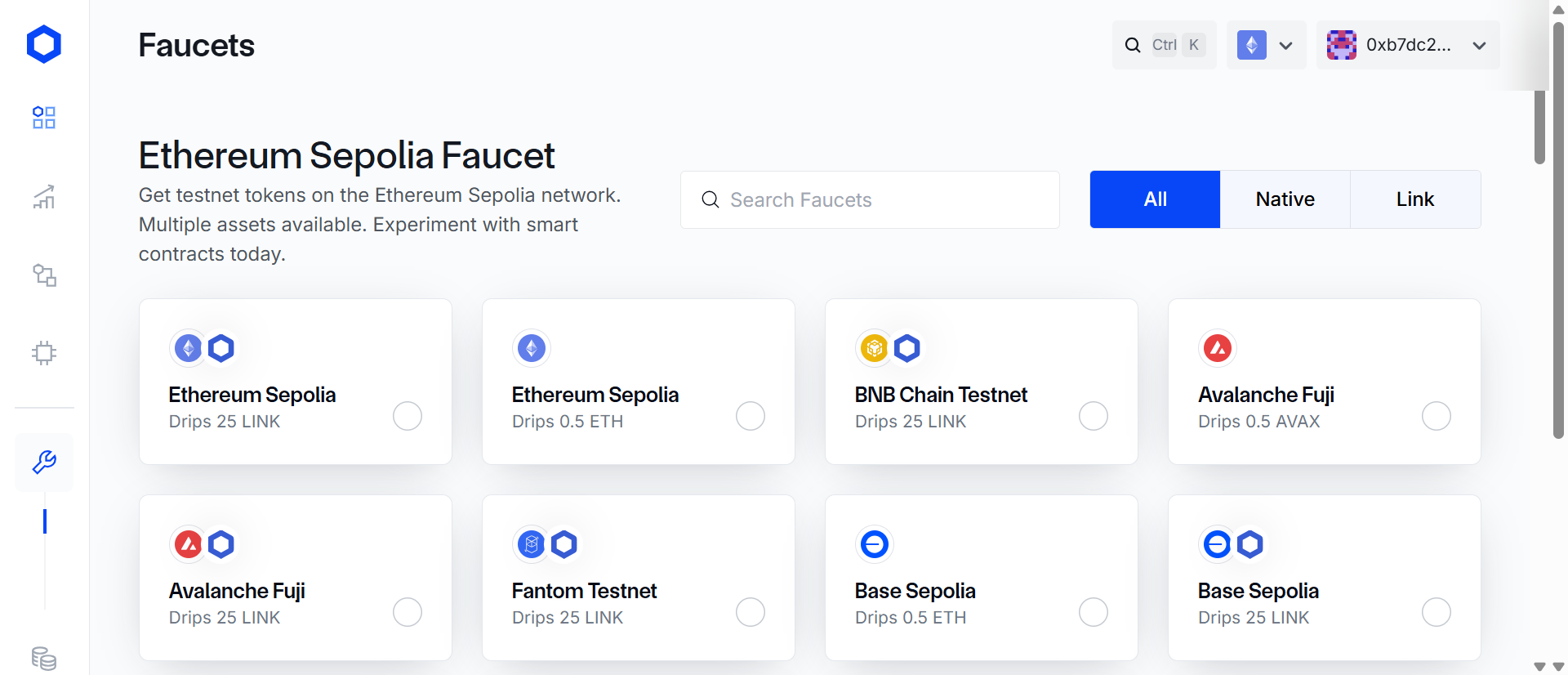Image resolution: width=1568 pixels, height=675 pixels.
Task: Click the page vertical scrollbar thumb
Action: coord(1559,229)
